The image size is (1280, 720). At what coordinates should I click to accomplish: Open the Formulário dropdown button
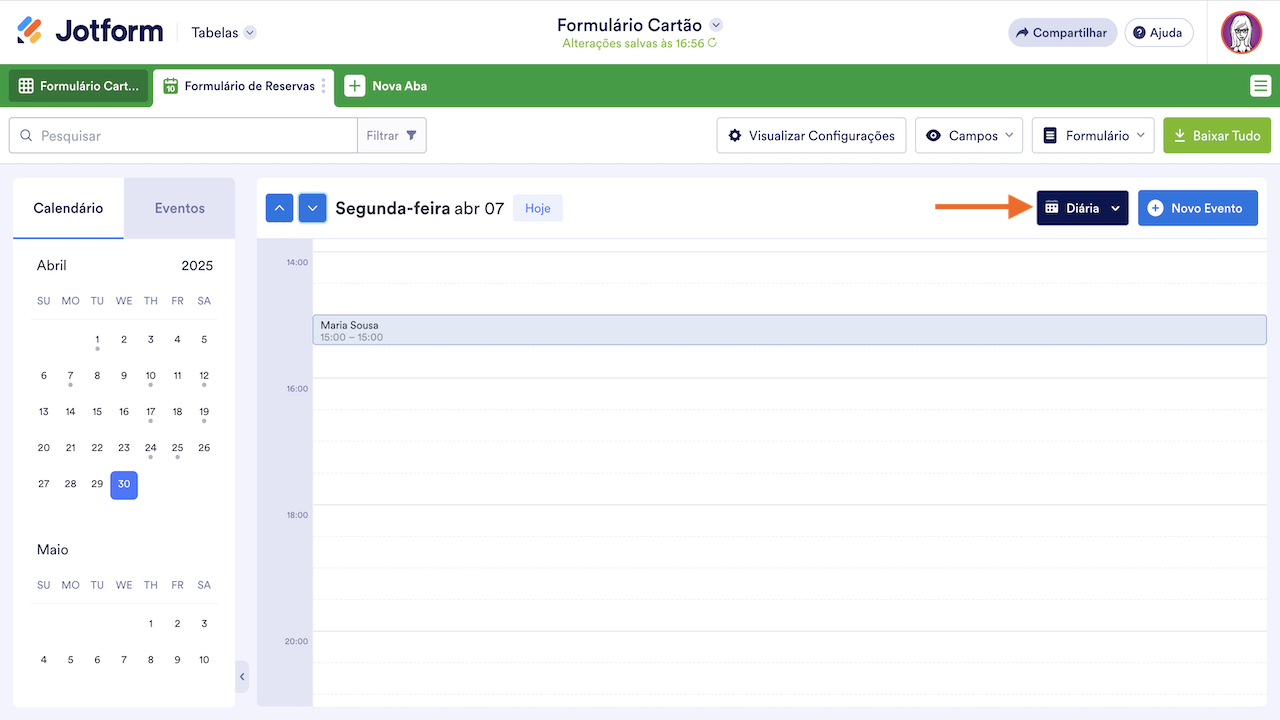(1093, 136)
